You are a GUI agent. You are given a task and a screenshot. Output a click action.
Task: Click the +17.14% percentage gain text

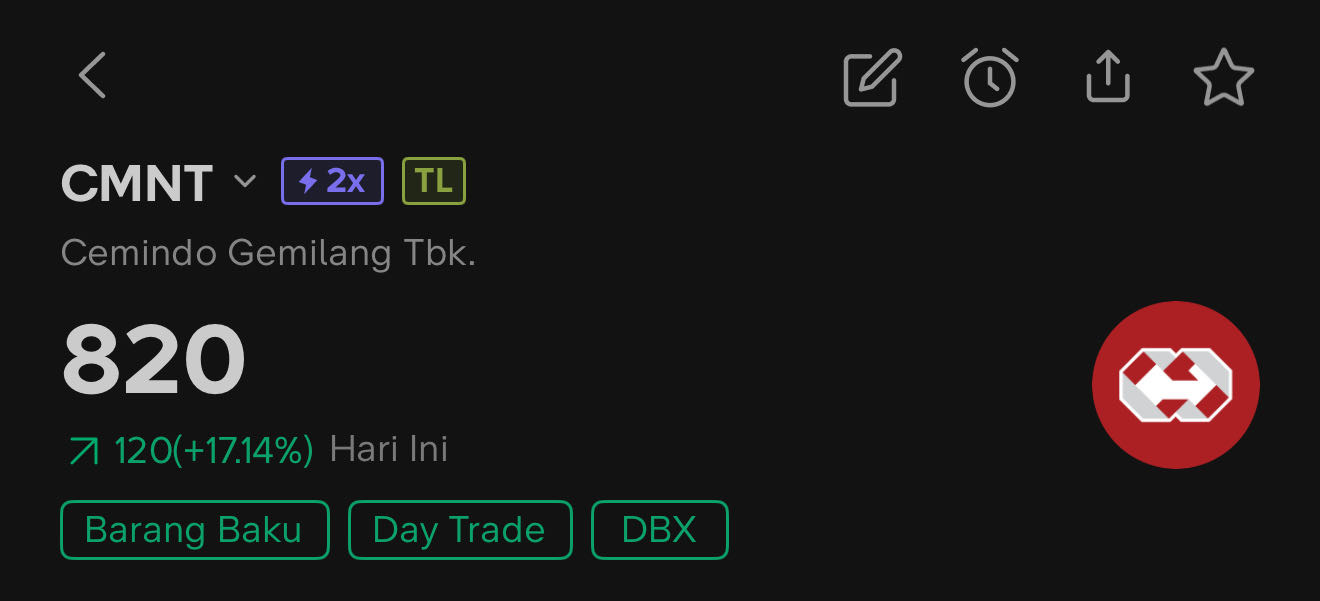click(244, 450)
